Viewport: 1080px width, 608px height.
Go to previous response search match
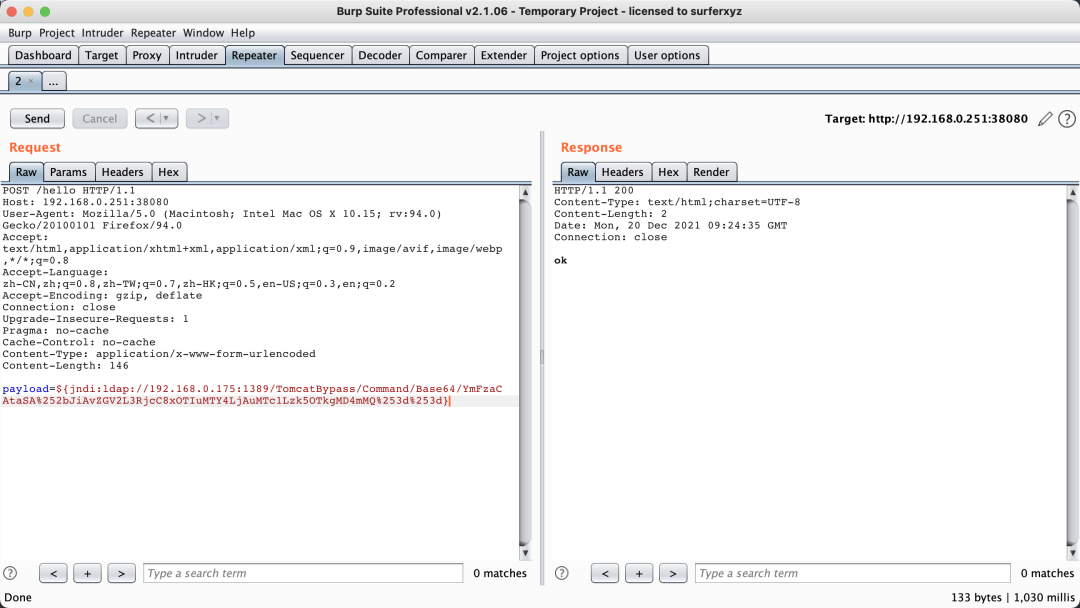605,573
